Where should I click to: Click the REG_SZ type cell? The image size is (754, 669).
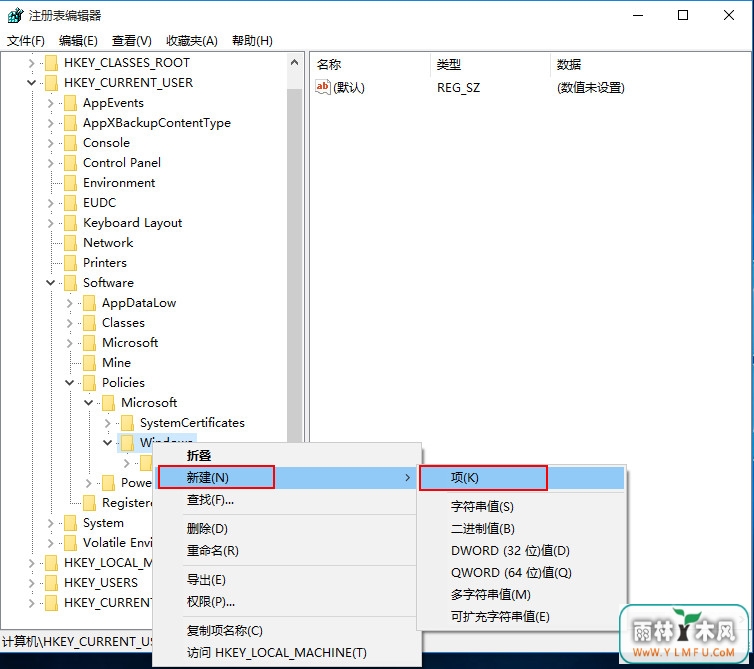458,88
